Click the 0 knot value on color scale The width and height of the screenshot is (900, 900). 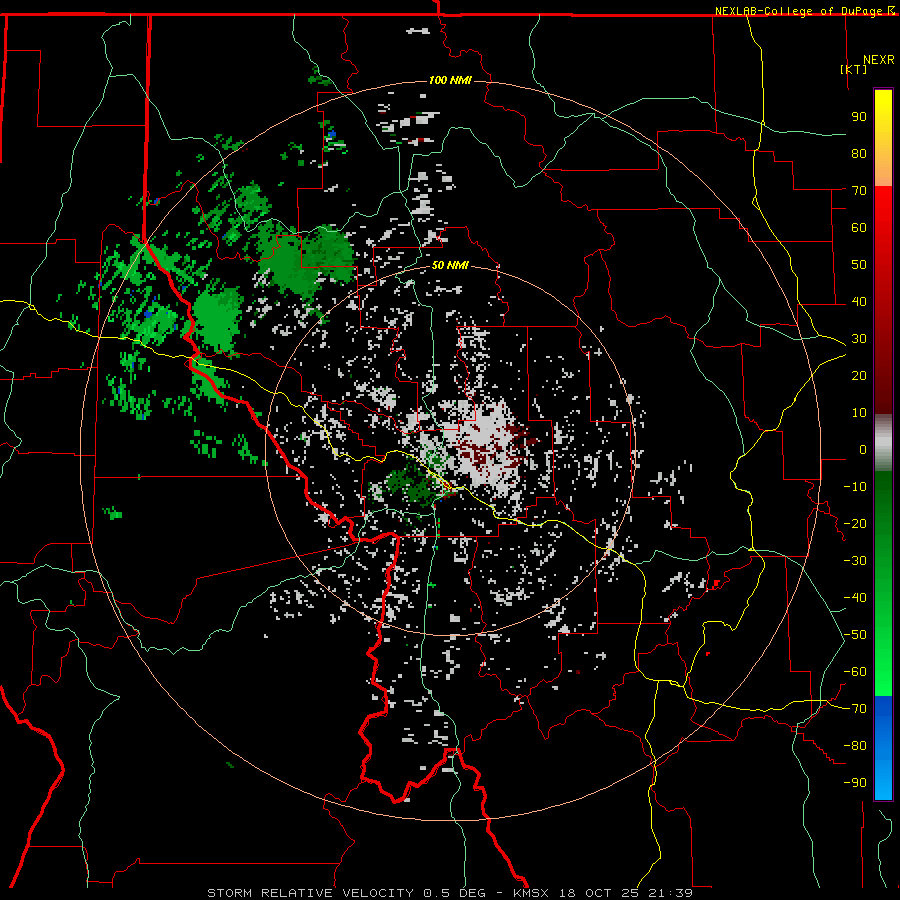pyautogui.click(x=863, y=449)
